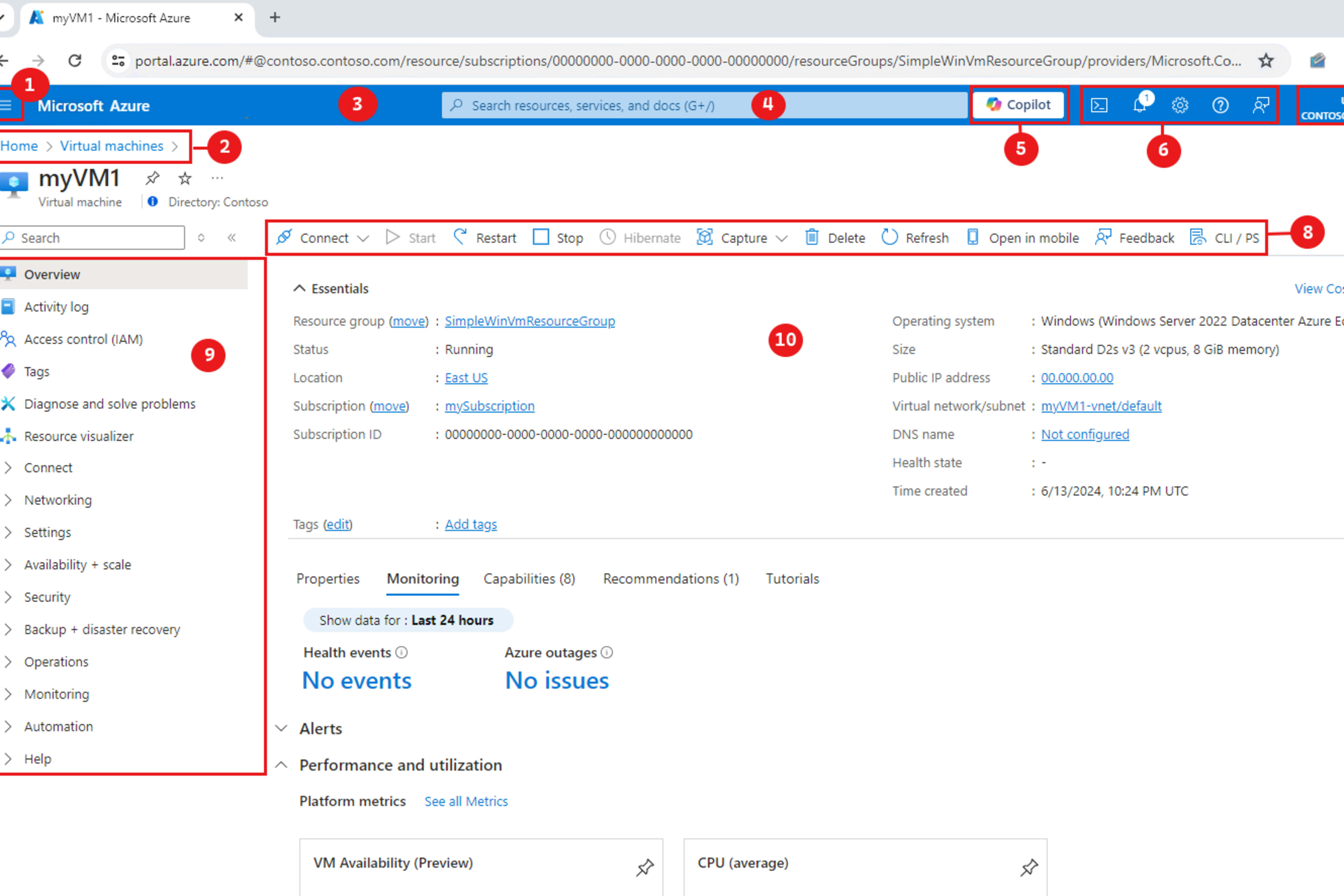Pin the CPU (average) chart
The width and height of the screenshot is (1344, 896).
click(1029, 867)
